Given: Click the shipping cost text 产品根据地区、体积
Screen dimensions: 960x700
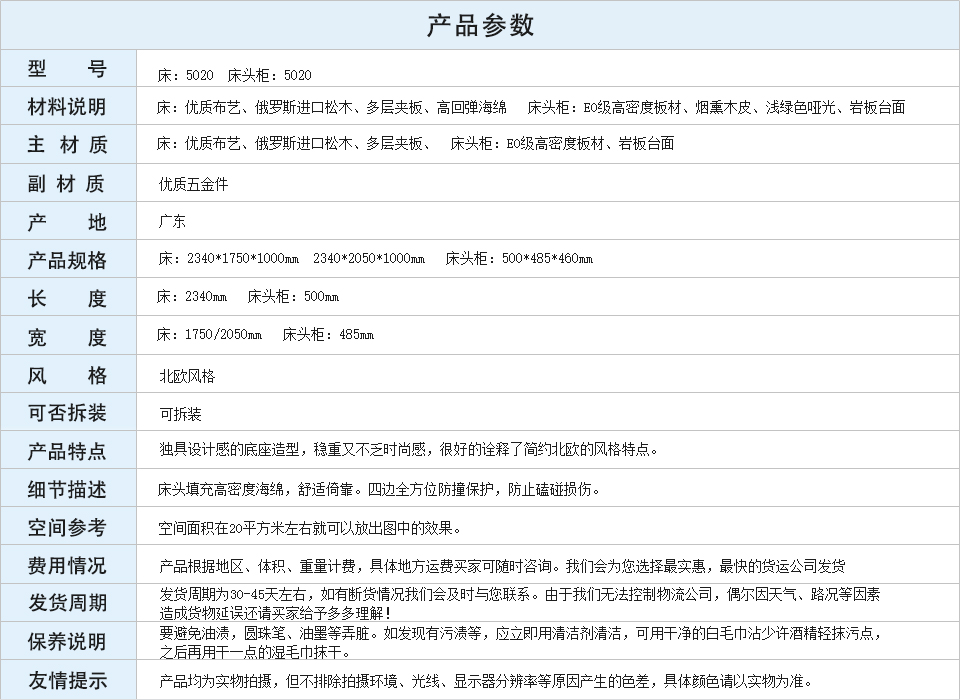Looking at the screenshot, I should click(x=502, y=566).
